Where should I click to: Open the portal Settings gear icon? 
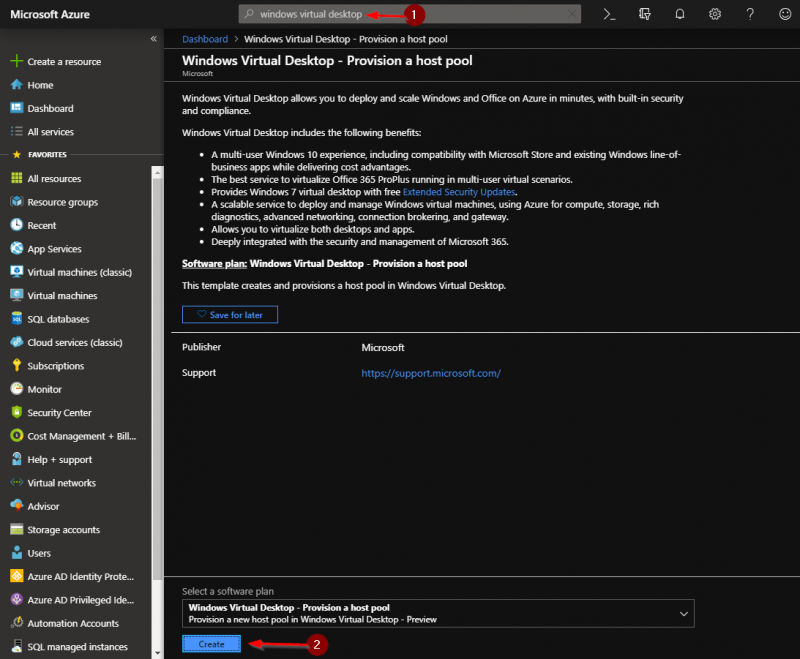pos(716,14)
